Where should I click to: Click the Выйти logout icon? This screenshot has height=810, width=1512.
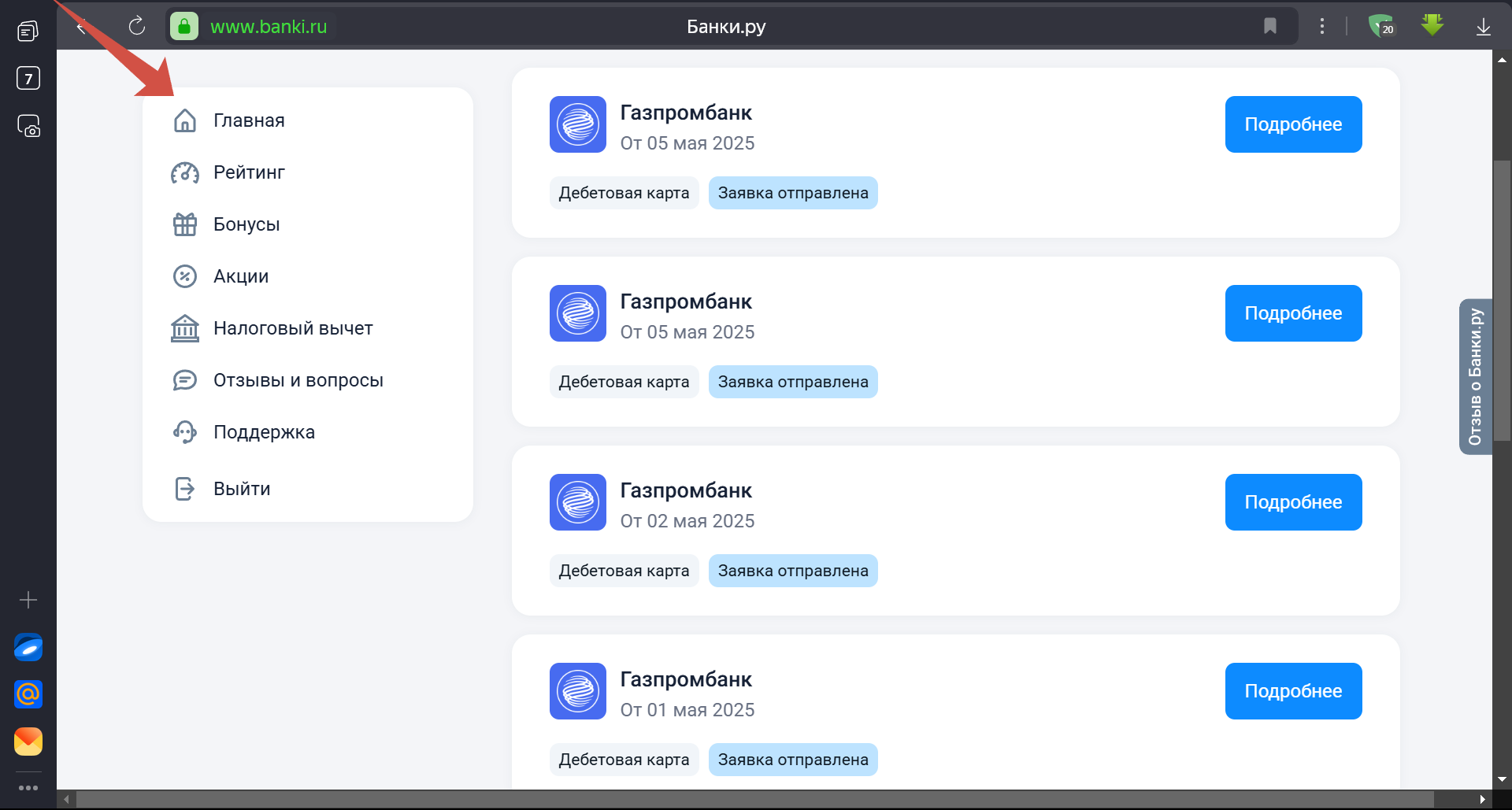(x=185, y=489)
